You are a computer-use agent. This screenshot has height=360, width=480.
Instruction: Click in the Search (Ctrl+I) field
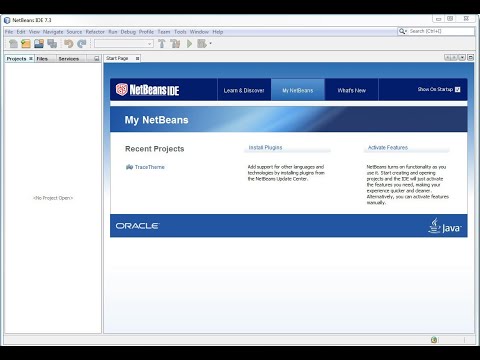pyautogui.click(x=441, y=31)
